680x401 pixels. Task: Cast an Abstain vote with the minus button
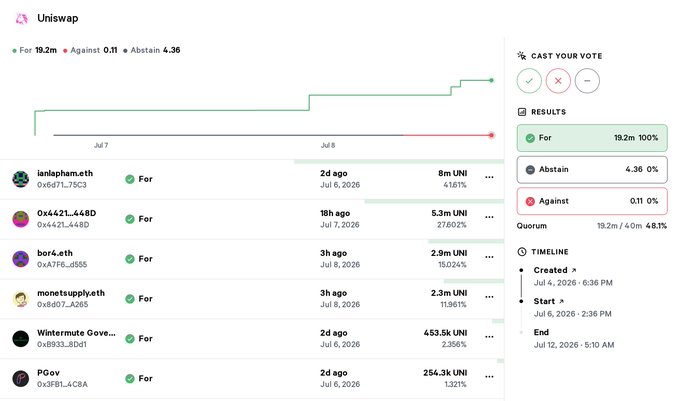587,81
